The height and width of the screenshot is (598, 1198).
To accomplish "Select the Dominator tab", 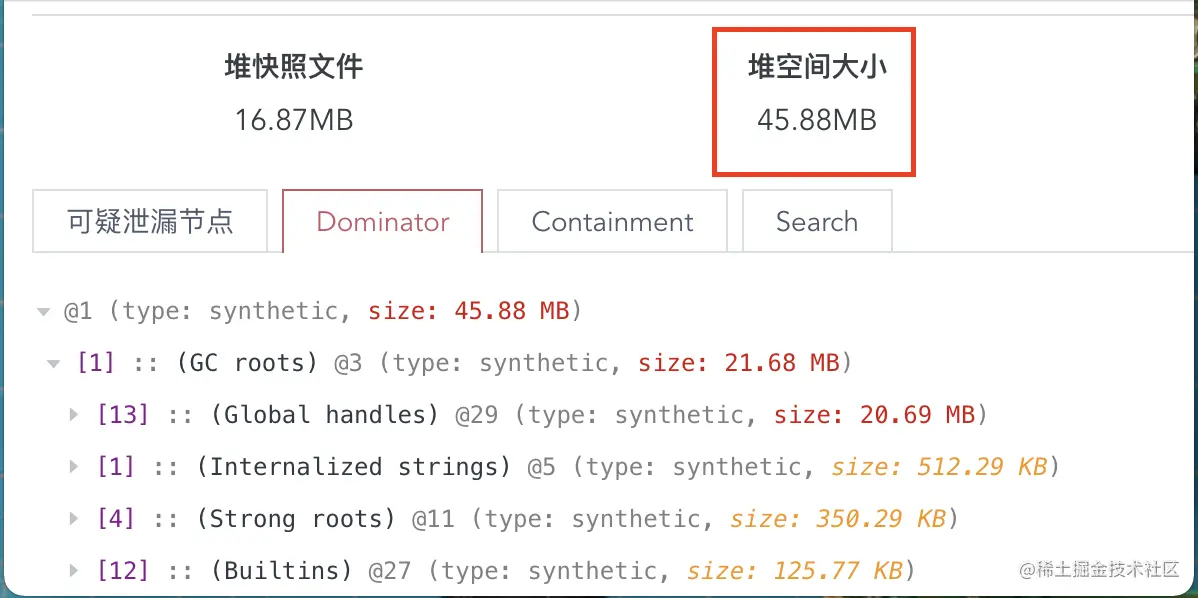I will [x=382, y=221].
